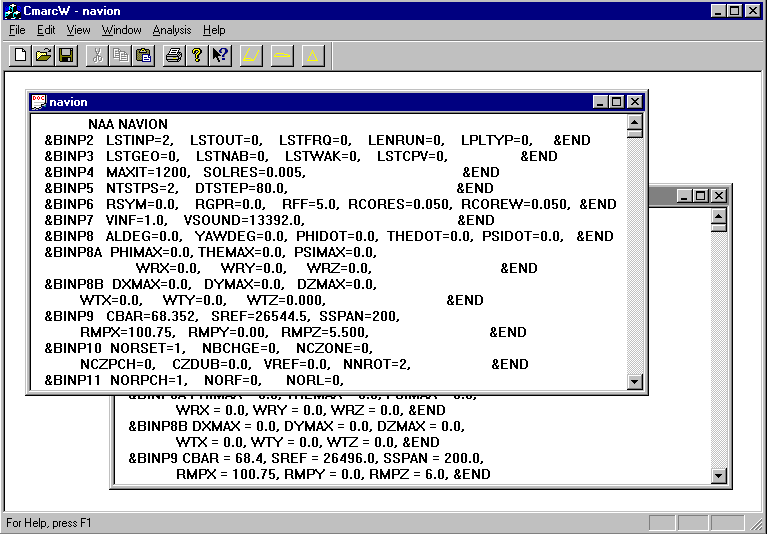The image size is (767, 534).
Task: Open the Window menu
Action: (x=121, y=30)
